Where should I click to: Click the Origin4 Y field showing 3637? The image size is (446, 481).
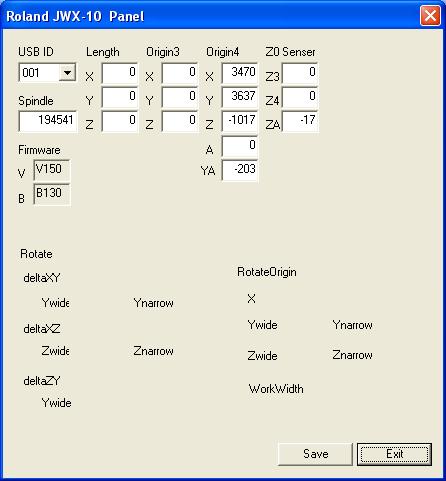[240, 97]
